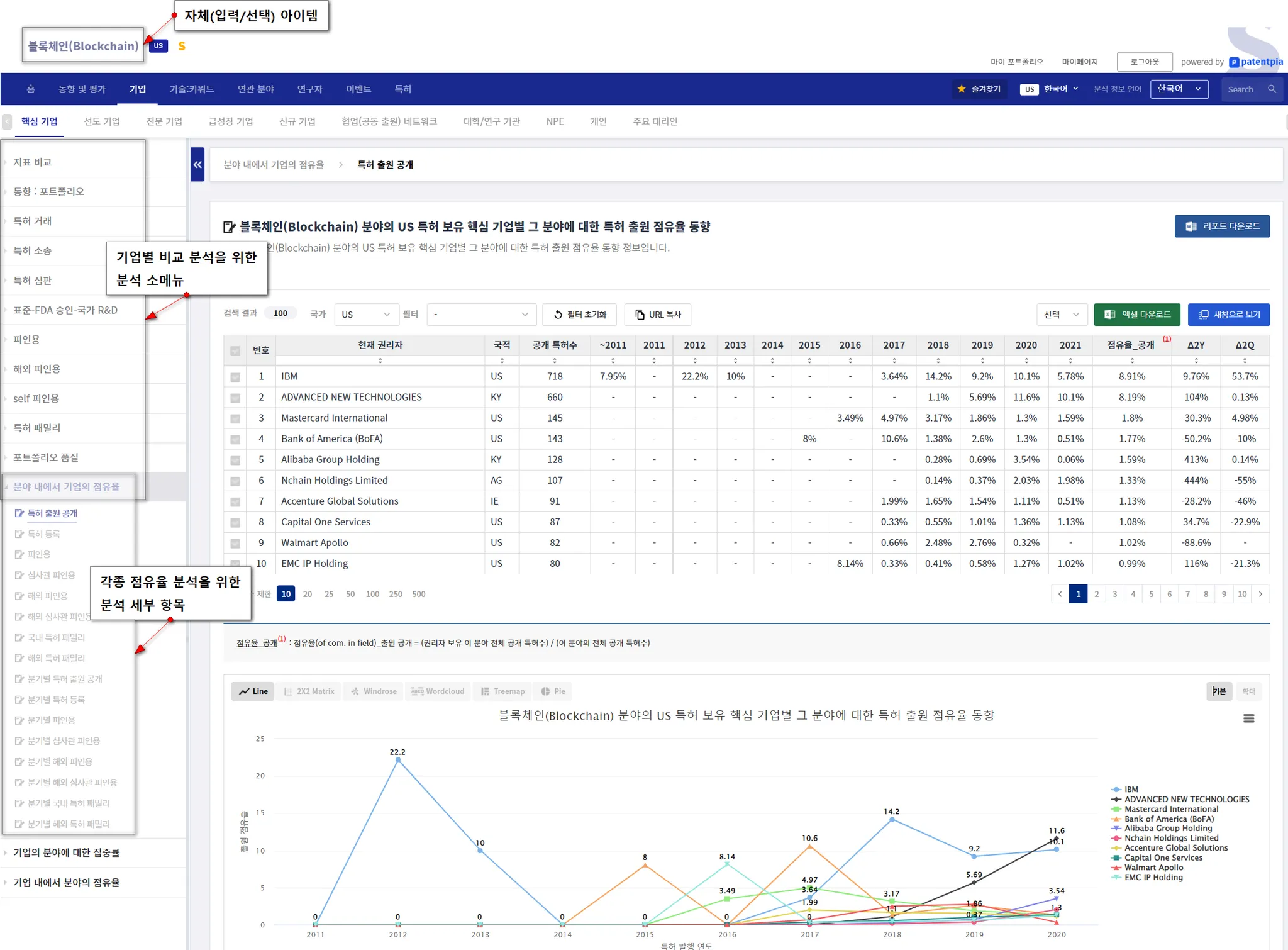Click the 리포트 다운로드 button
This screenshot has height=950, width=1288.
[x=1221, y=226]
